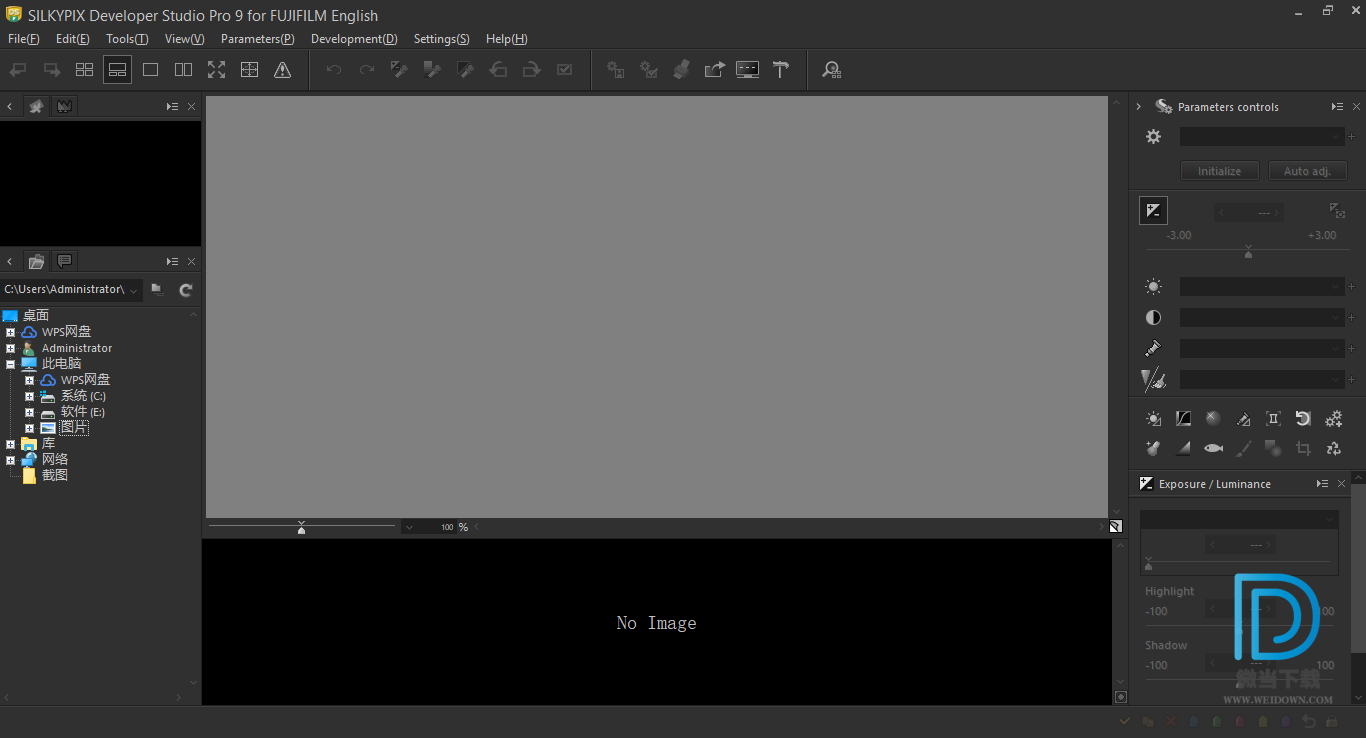Open the Tools menu
This screenshot has height=738, width=1366.
tap(127, 39)
